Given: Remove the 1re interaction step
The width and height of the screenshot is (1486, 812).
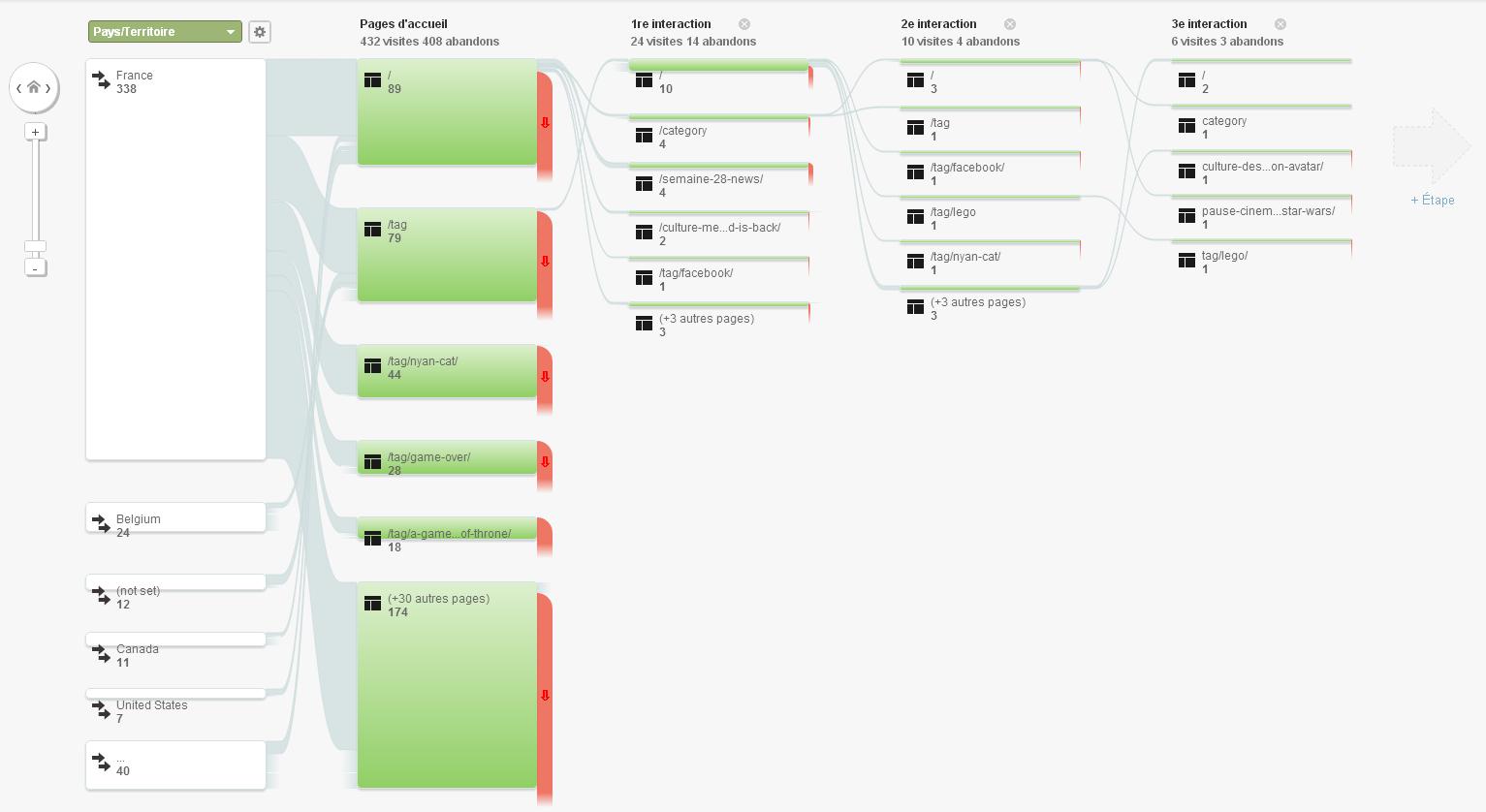Looking at the screenshot, I should point(744,24).
